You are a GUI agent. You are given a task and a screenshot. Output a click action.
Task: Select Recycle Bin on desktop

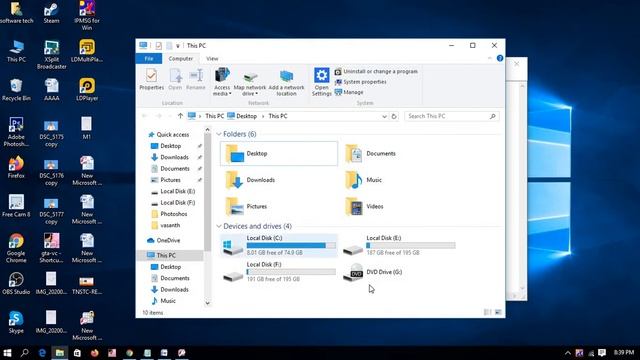pyautogui.click(x=16, y=90)
